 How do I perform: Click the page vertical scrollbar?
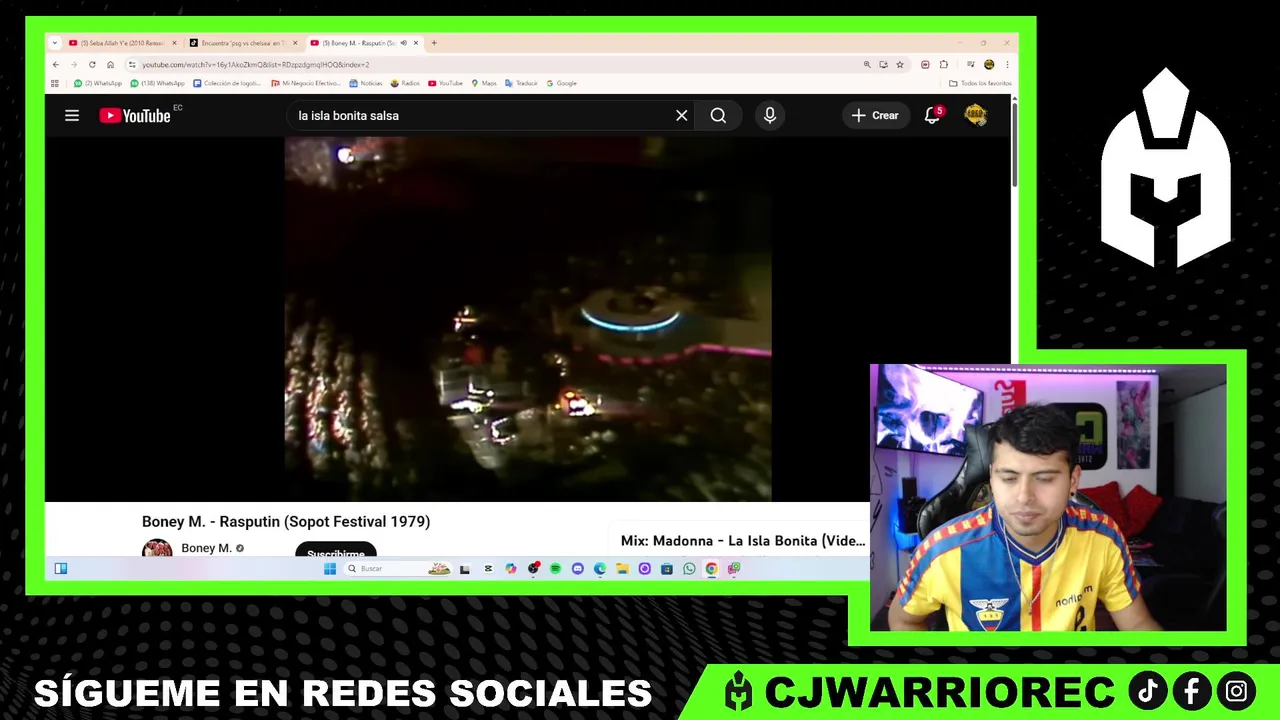coord(1014,145)
